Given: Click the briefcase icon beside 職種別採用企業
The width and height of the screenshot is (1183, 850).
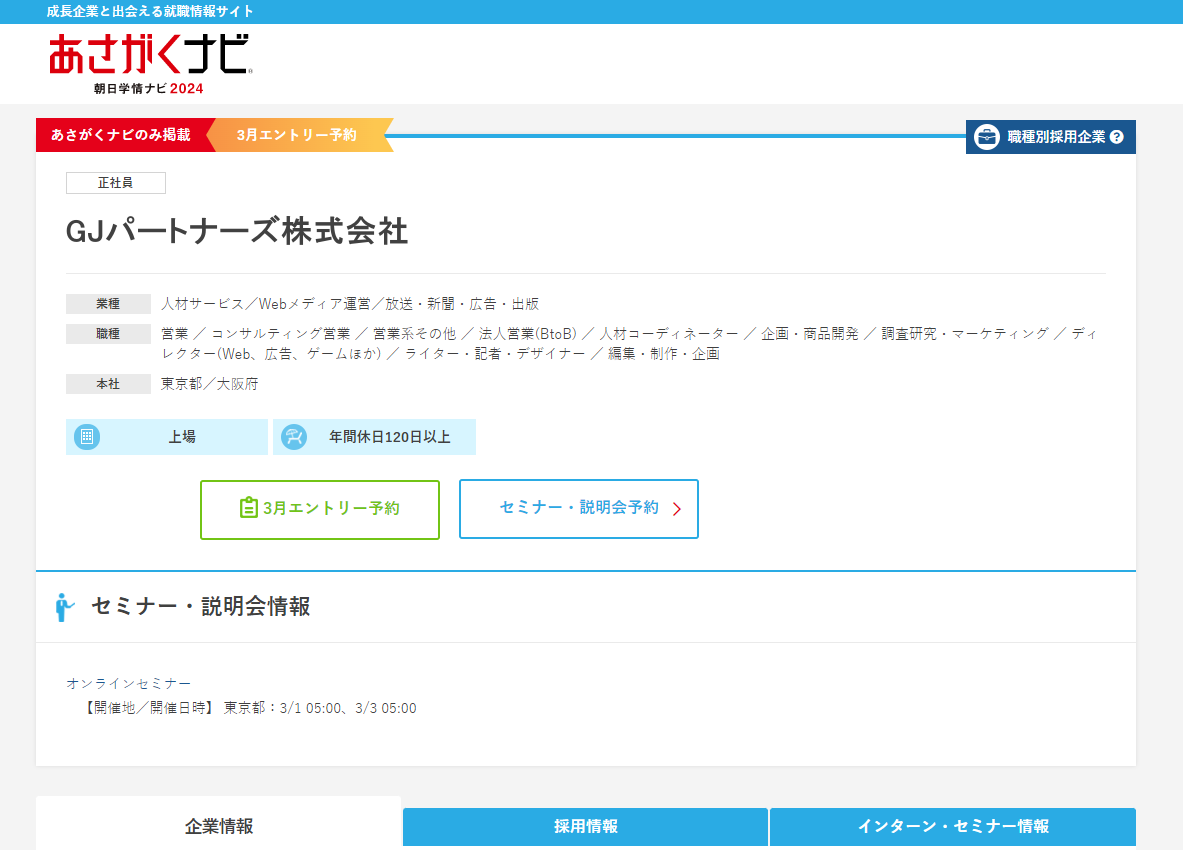Looking at the screenshot, I should [987, 137].
